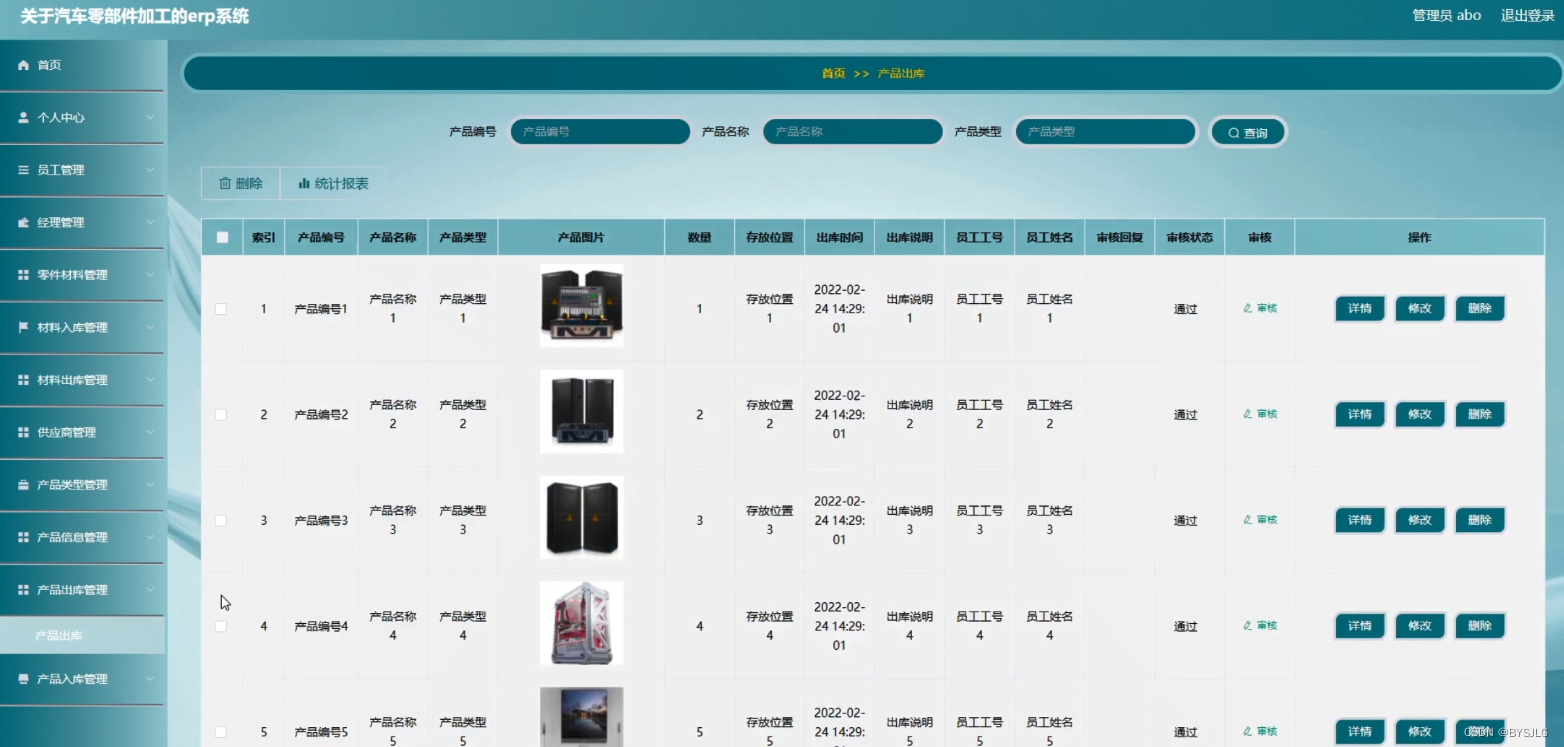1564x747 pixels.
Task: Tick the checkbox for row 产品编号3
Action: [x=221, y=521]
